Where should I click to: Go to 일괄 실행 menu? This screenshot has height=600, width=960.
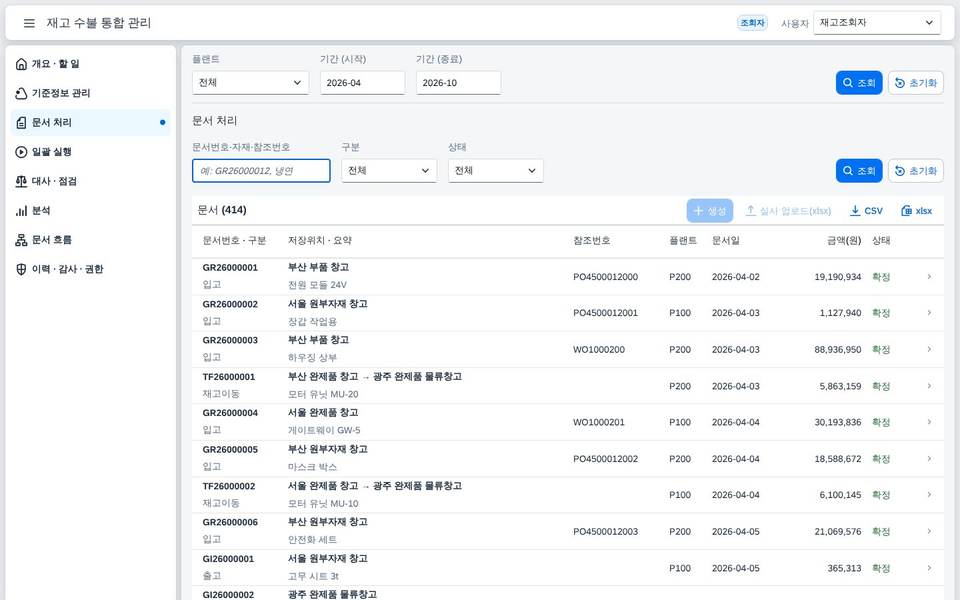point(91,152)
